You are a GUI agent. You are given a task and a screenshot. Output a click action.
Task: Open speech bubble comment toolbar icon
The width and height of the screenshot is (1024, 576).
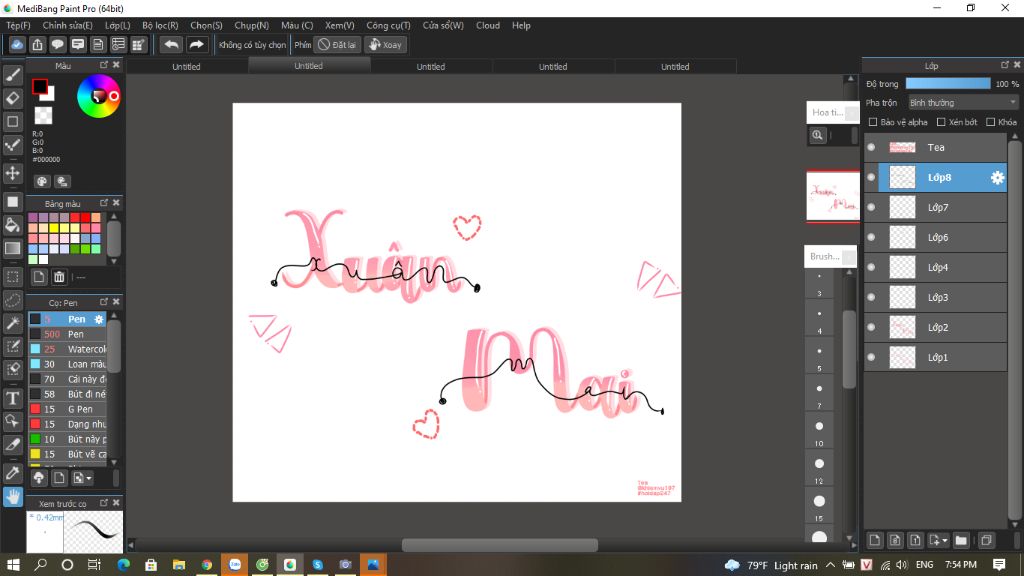tap(57, 44)
